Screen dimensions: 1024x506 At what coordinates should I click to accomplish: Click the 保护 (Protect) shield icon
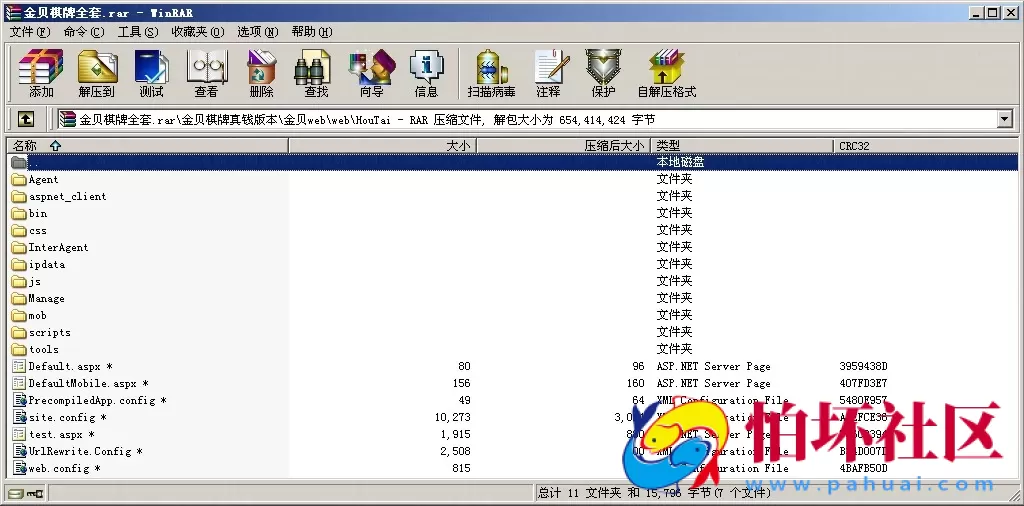click(603, 72)
